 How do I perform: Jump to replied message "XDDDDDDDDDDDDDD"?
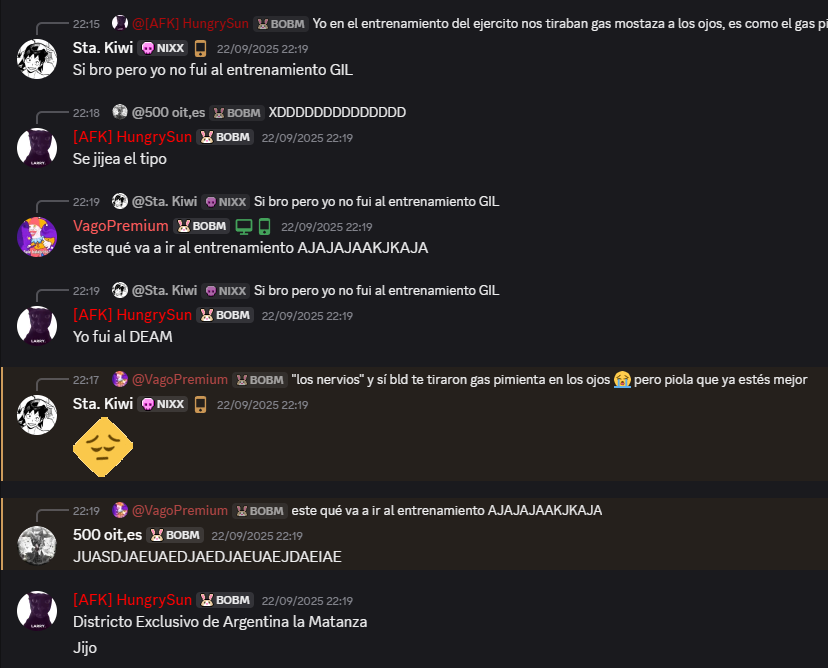coord(337,112)
